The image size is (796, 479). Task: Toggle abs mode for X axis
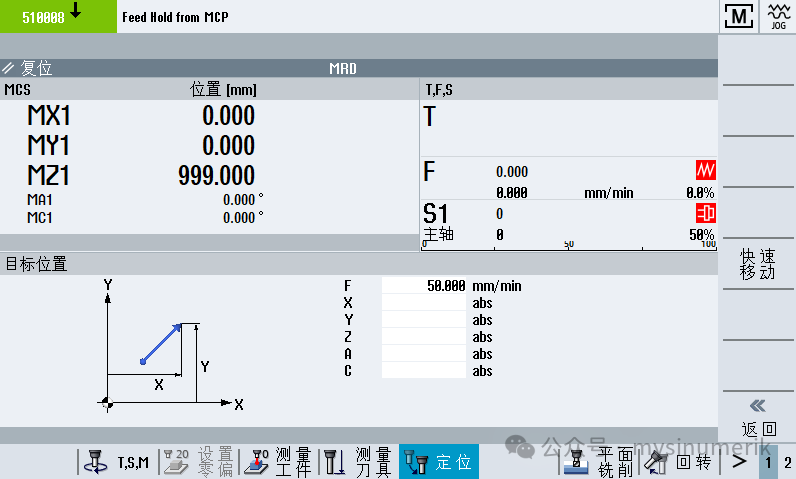(x=482, y=303)
